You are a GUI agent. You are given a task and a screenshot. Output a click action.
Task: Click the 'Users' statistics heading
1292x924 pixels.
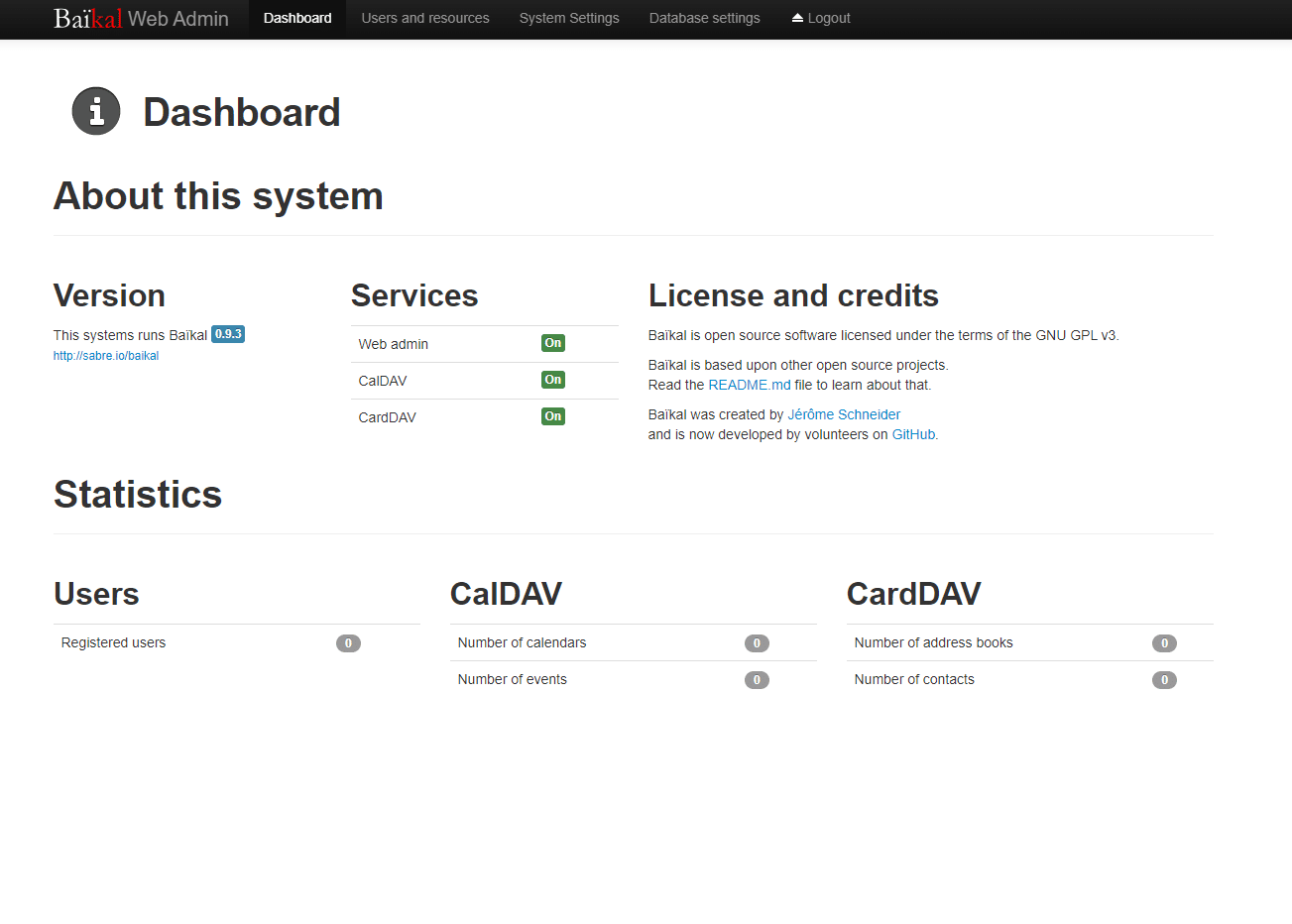(96, 594)
